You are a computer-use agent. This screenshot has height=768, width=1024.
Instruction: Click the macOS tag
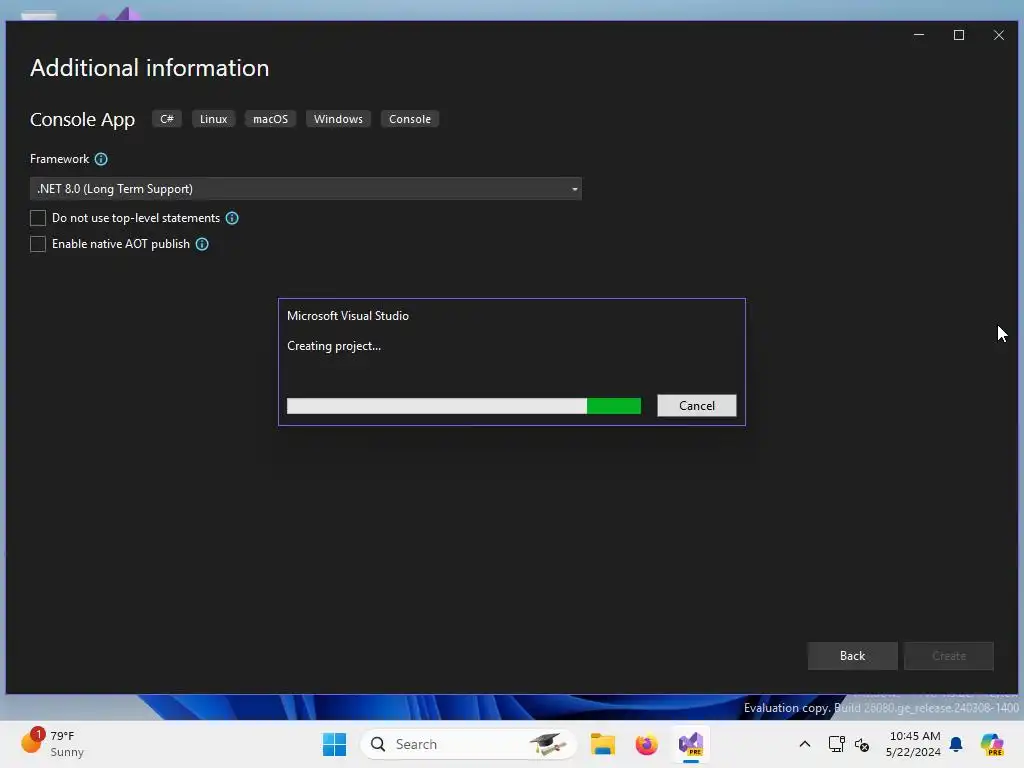click(270, 119)
